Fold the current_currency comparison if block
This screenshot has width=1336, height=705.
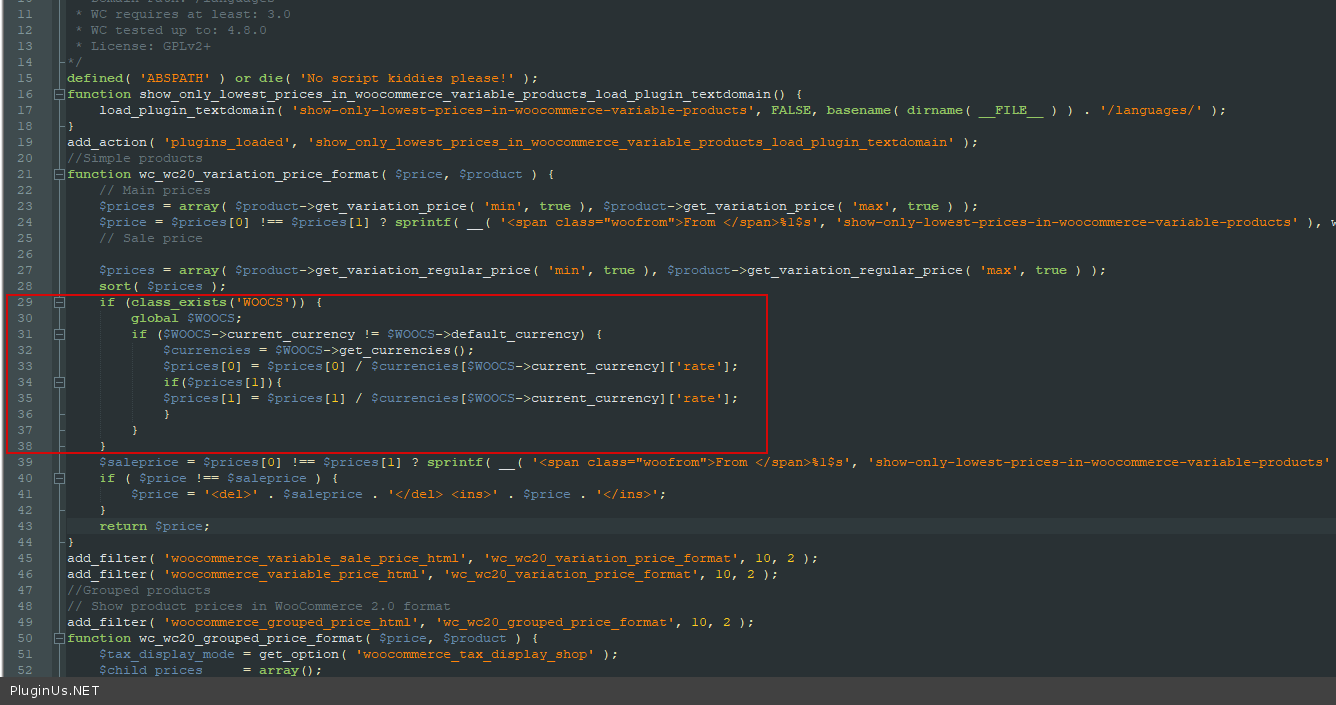coord(59,334)
